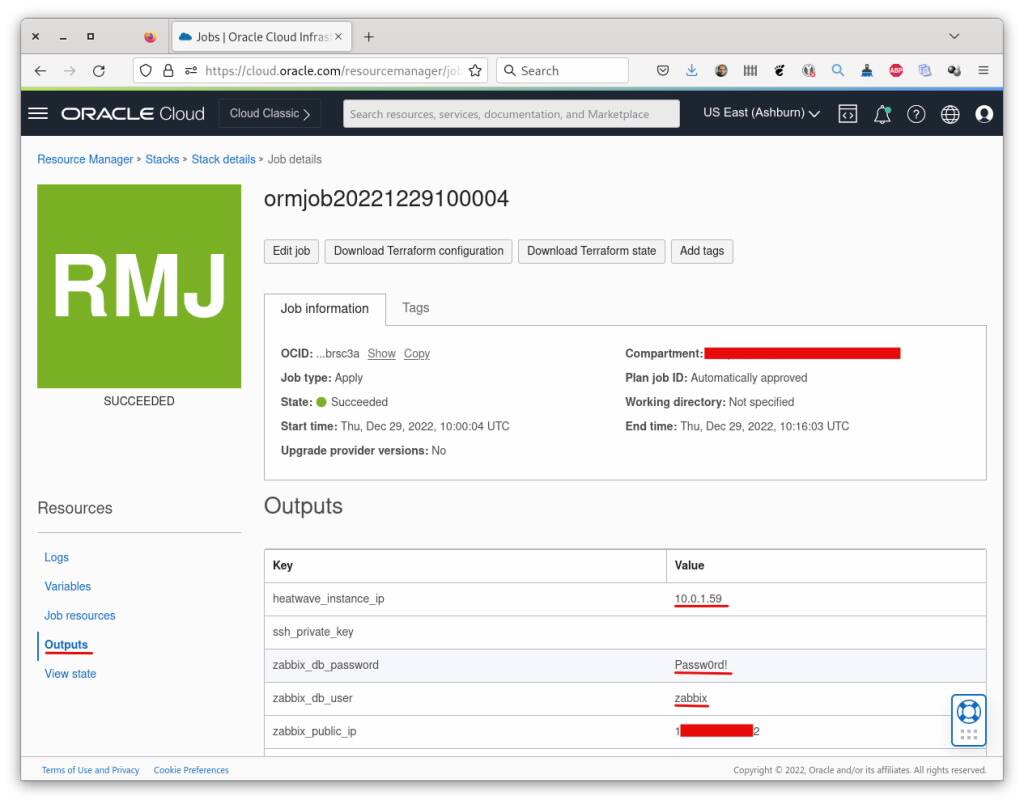Select Outputs in Resources sidebar

click(x=66, y=645)
